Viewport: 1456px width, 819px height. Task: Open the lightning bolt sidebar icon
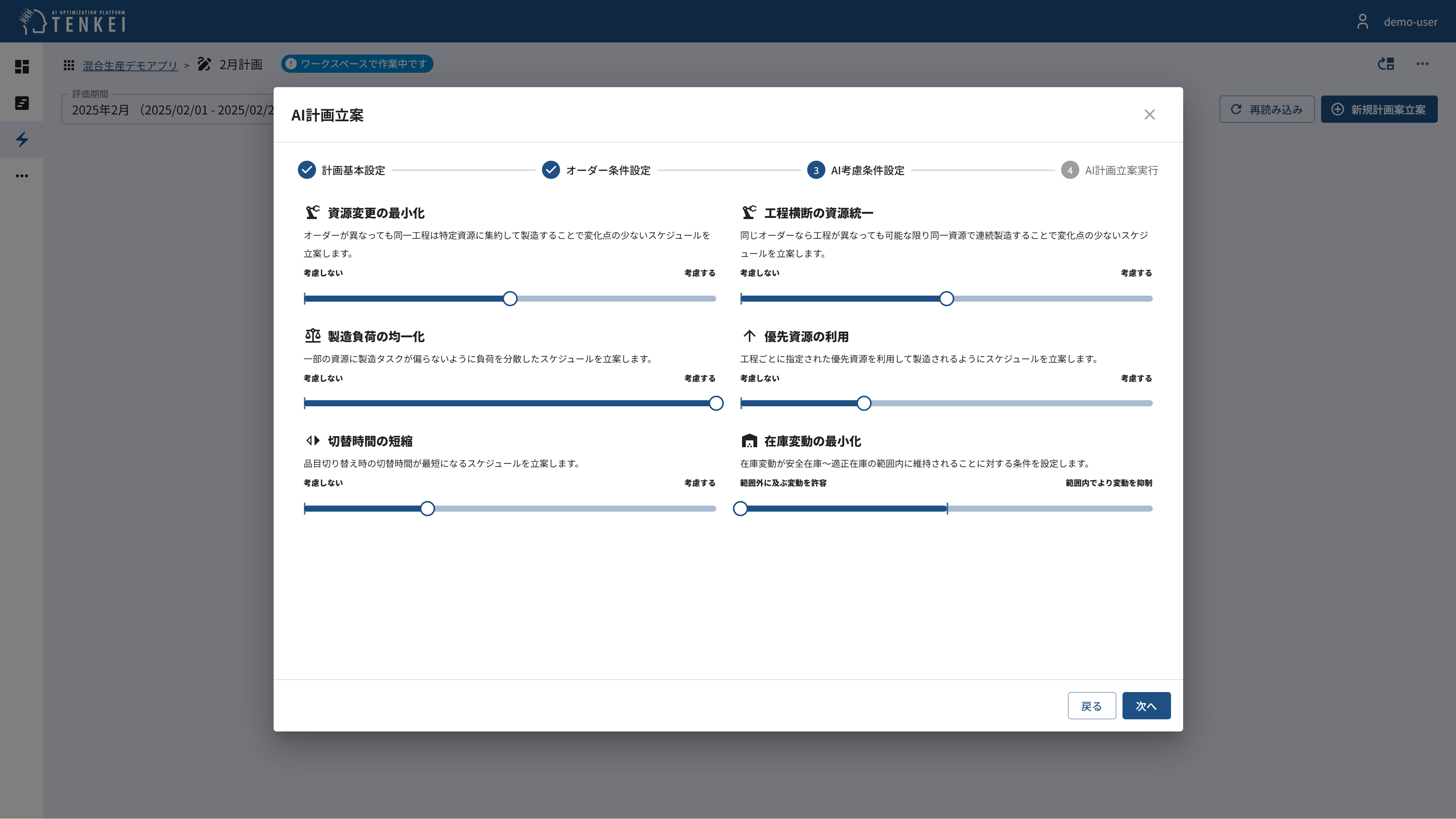coord(22,139)
